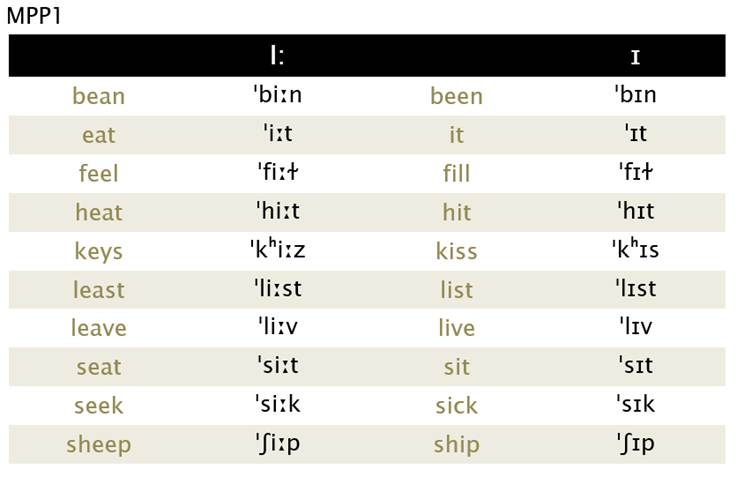
Task: Click the 'eat' word cell
Action: point(99,135)
